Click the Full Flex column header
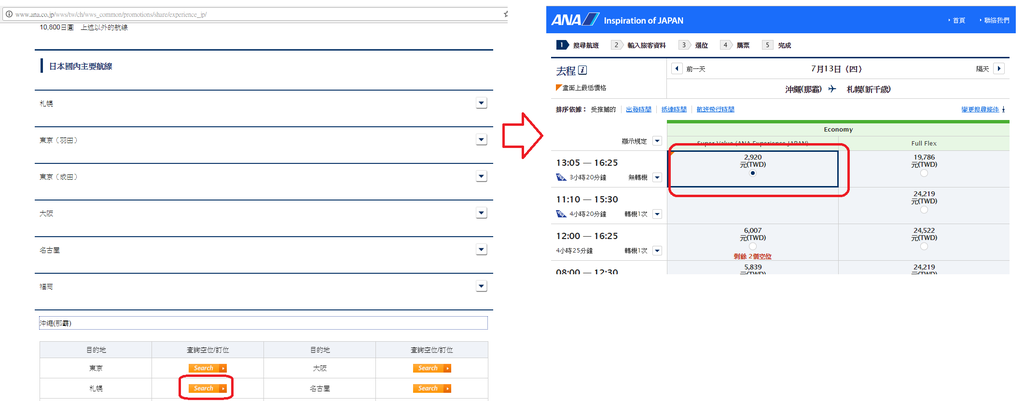This screenshot has width=1024, height=401. tap(923, 143)
